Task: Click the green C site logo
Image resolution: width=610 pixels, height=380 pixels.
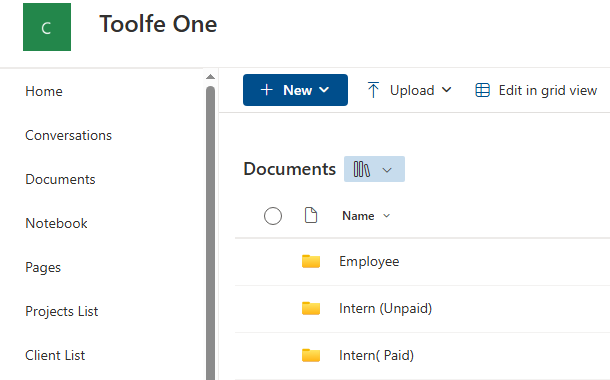Action: pos(47,27)
